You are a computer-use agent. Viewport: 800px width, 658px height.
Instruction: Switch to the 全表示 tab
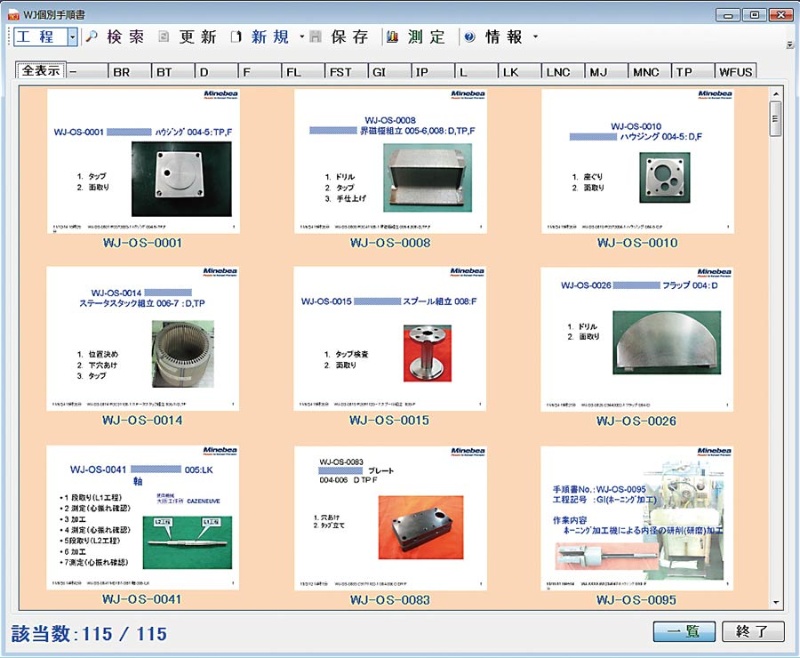[42, 71]
